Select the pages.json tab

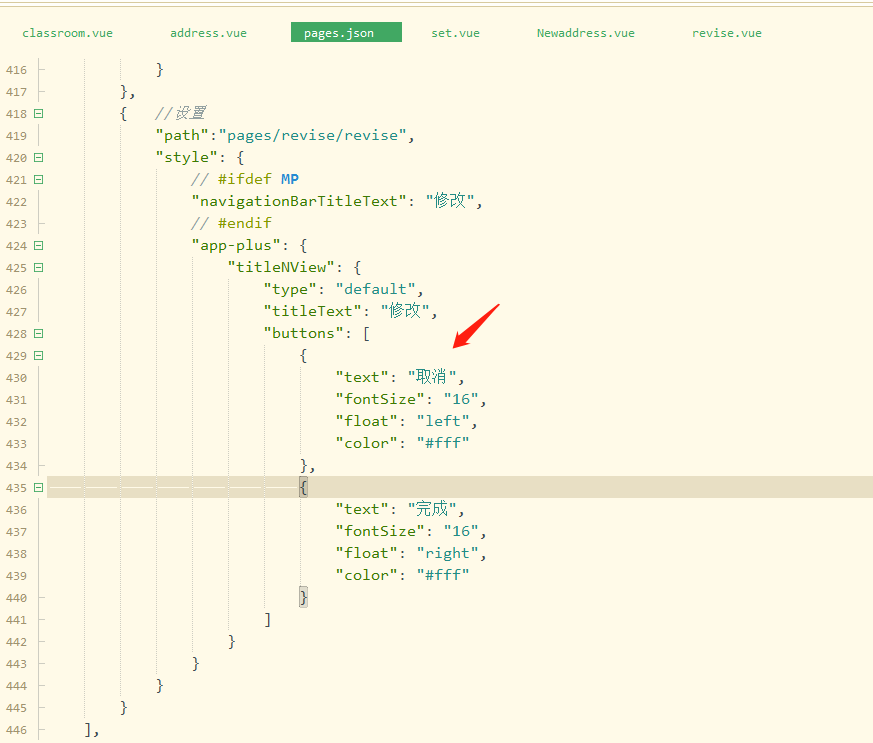[x=346, y=32]
